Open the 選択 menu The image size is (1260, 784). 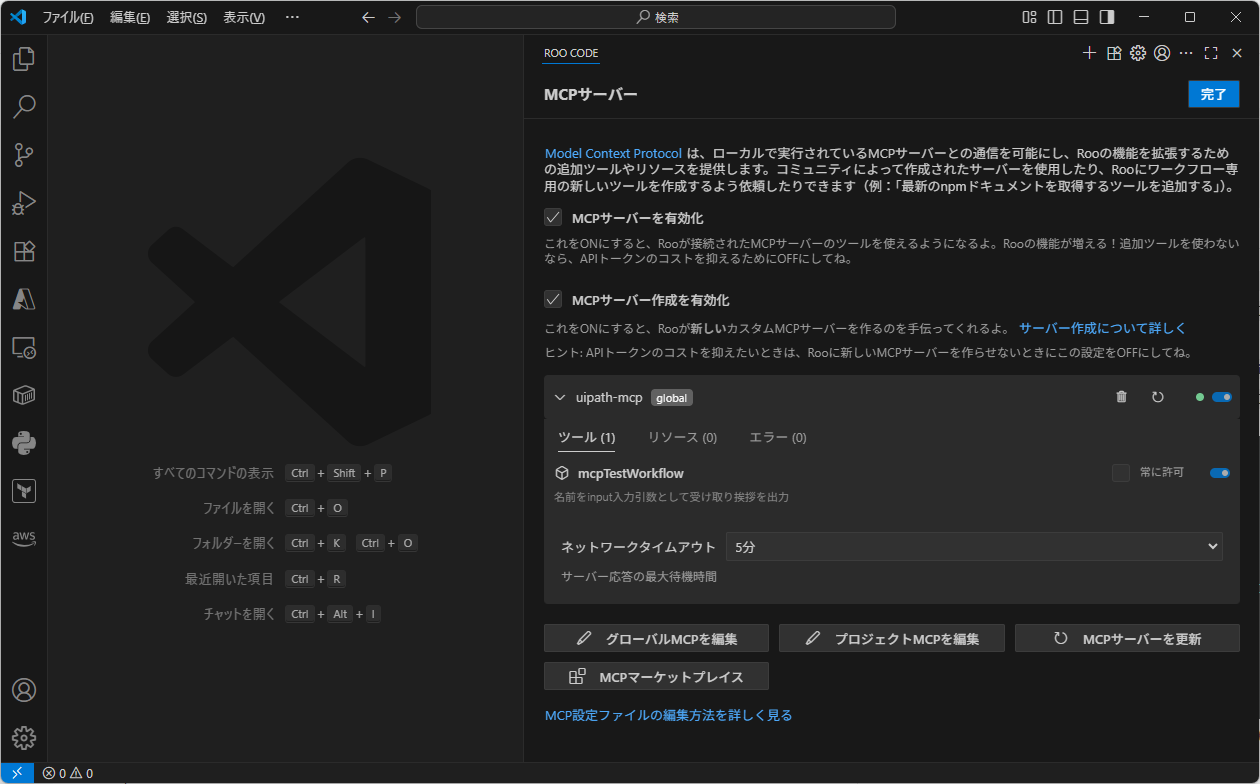pos(187,17)
